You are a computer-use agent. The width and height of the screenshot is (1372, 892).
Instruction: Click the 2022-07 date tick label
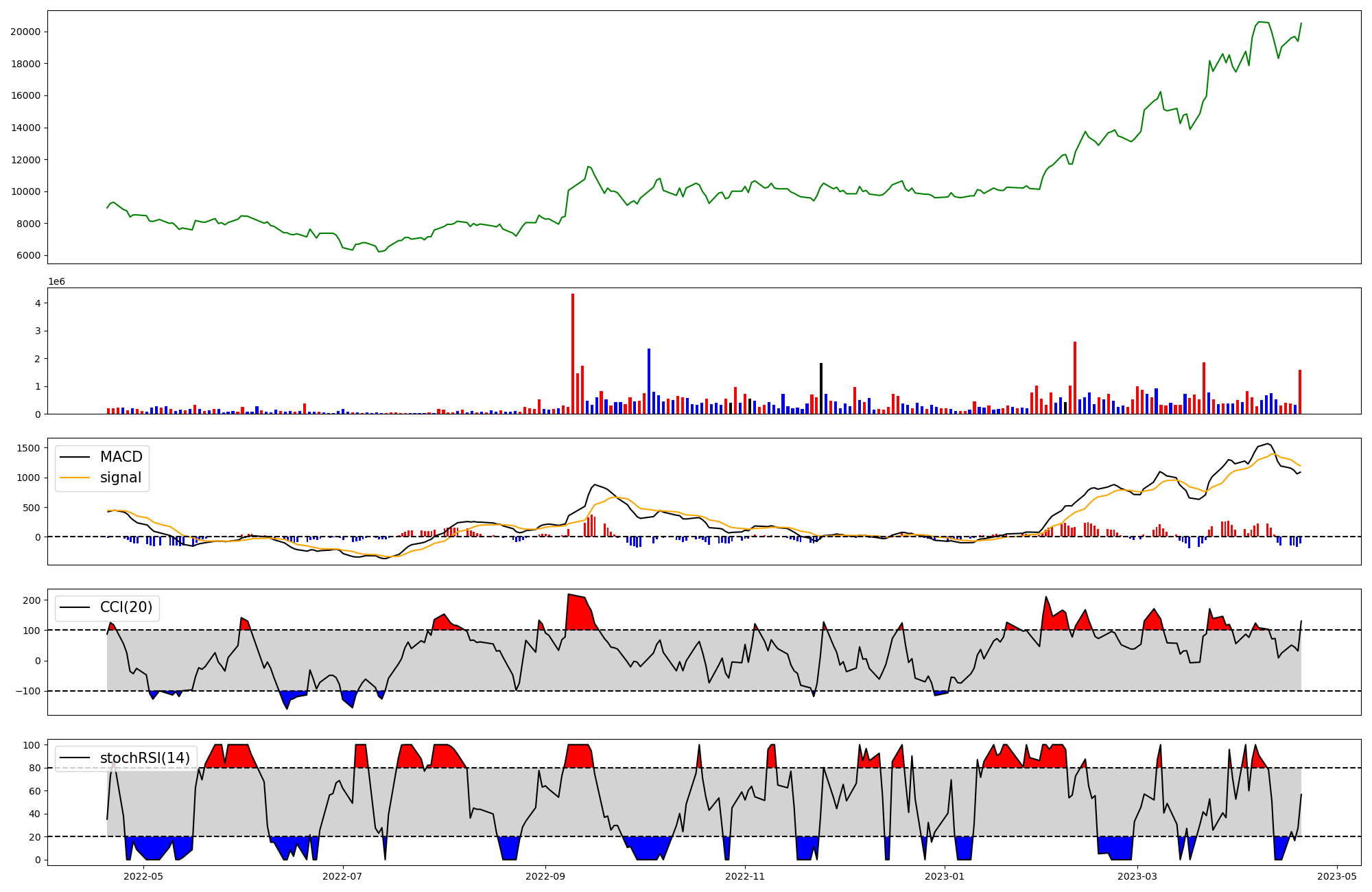[x=342, y=876]
